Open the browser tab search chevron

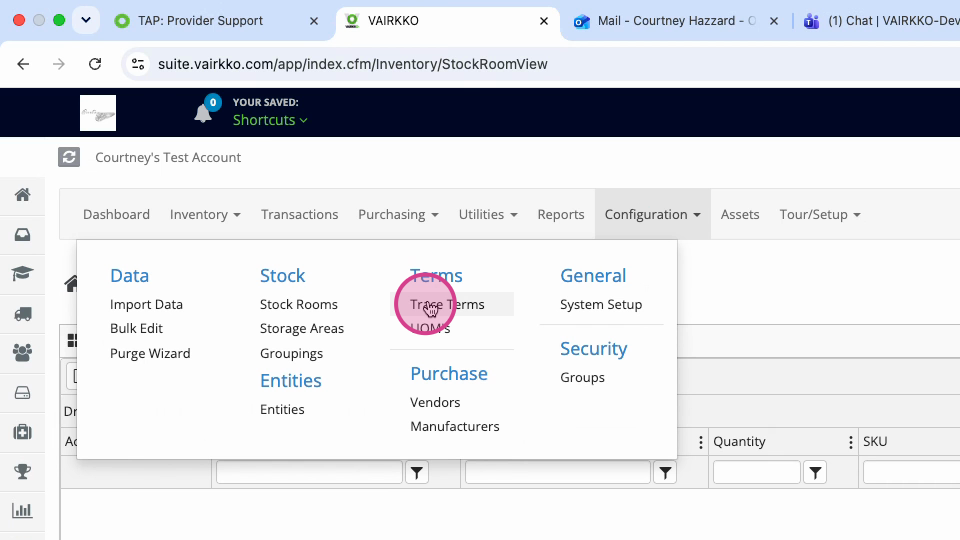pos(86,20)
